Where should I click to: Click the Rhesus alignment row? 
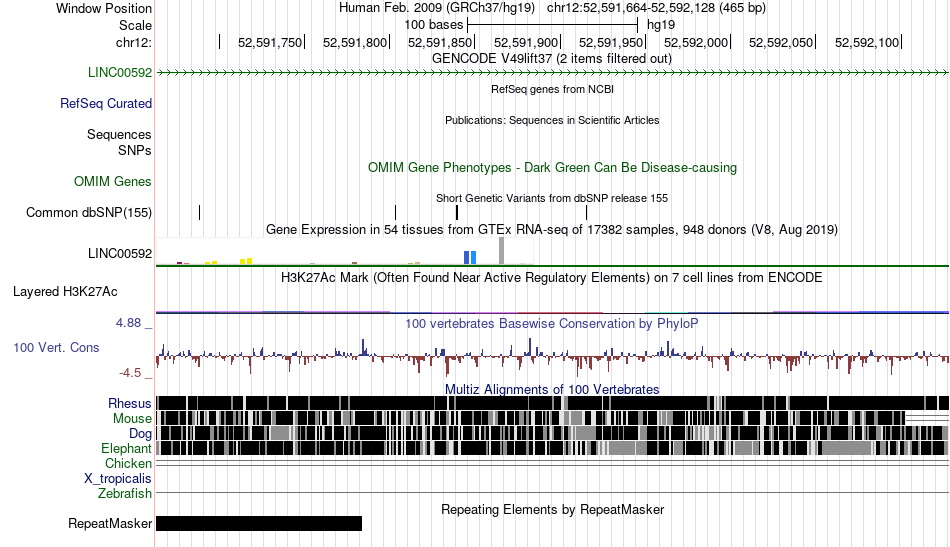552,403
